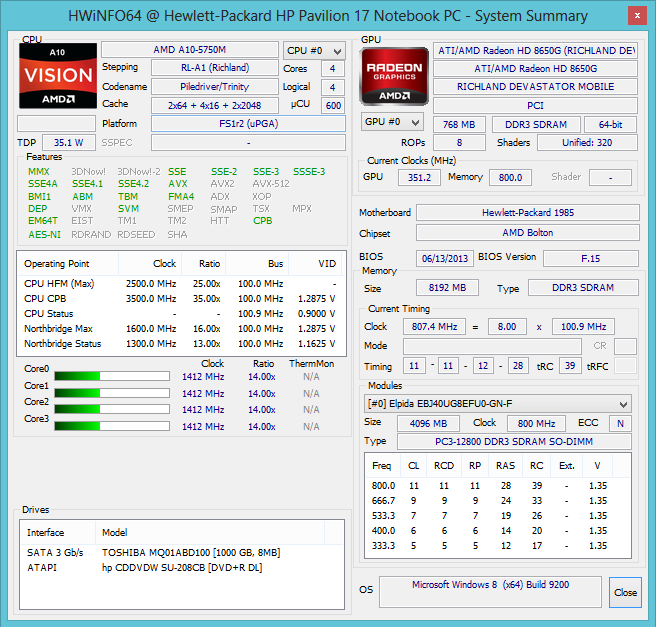Viewport: 656px width, 627px height.
Task: Click the Codename field Piledriver/Trinity
Action: (x=215, y=87)
